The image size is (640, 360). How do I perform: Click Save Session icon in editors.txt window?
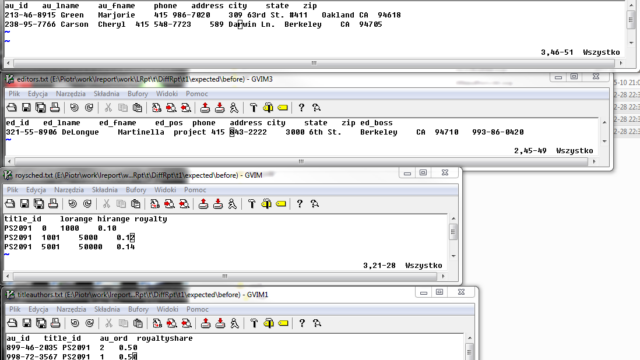tap(220, 108)
